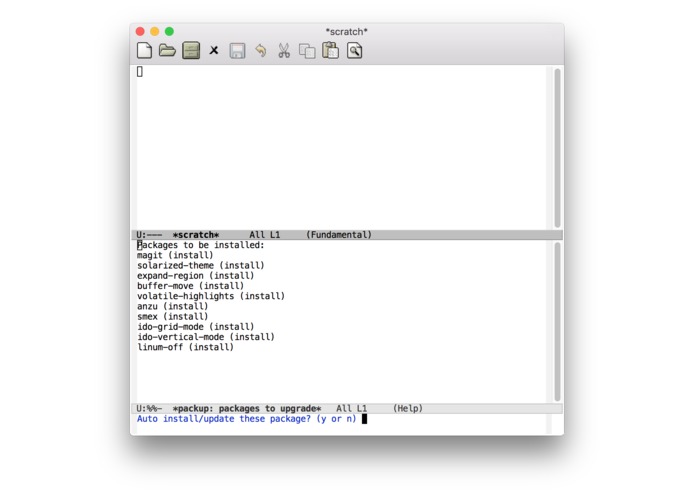Select the 'solarized-theme (install)' line
This screenshot has width=695, height=494.
coord(201,265)
